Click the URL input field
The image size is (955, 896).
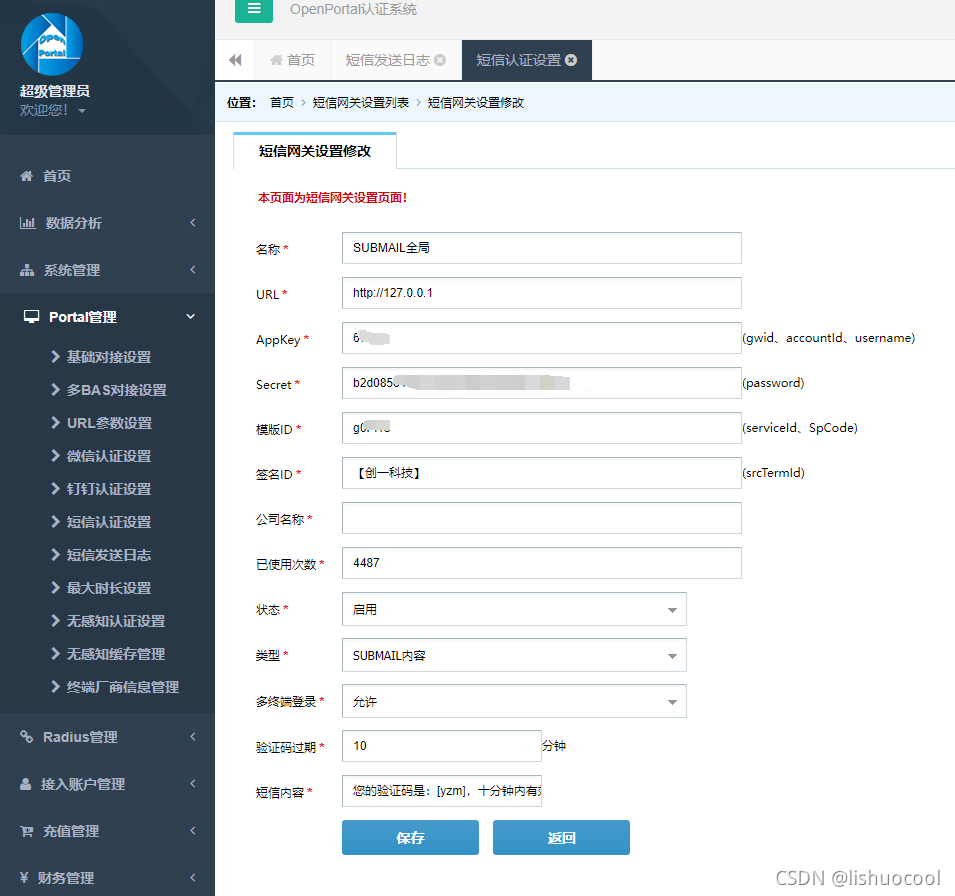(x=541, y=293)
